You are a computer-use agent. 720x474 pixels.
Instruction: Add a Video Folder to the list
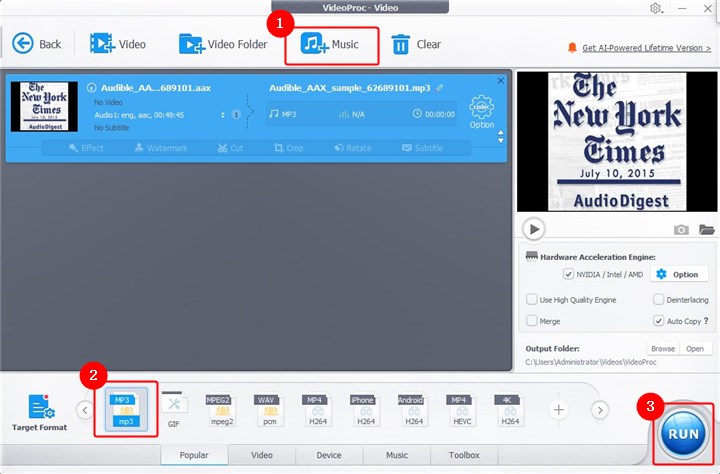223,44
